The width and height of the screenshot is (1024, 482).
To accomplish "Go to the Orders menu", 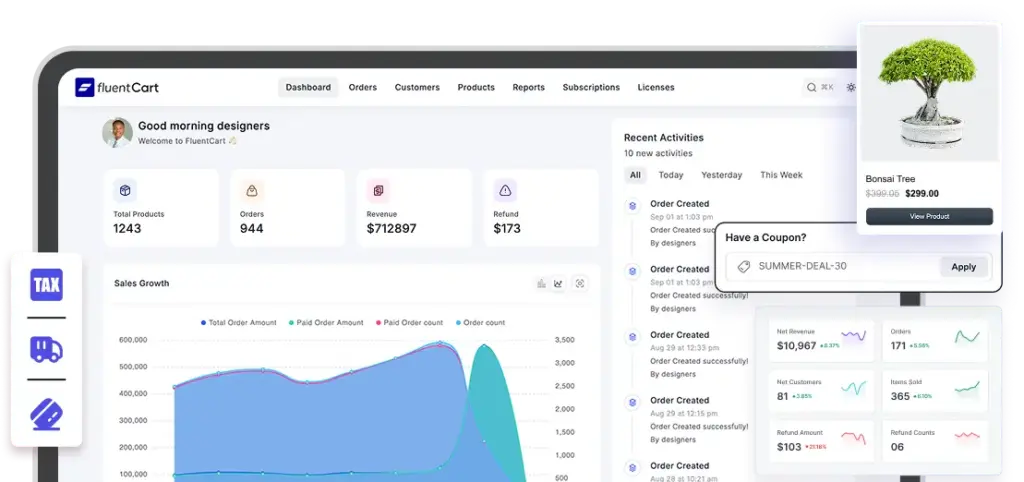I will pos(362,87).
